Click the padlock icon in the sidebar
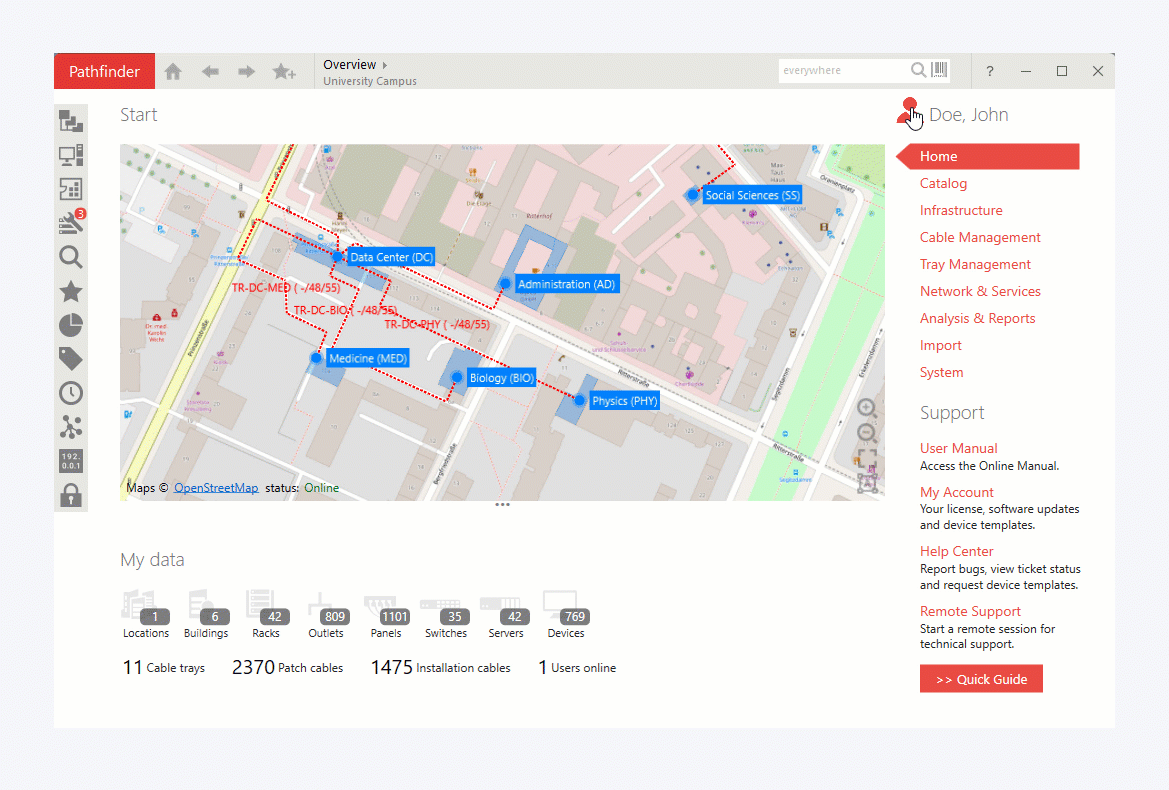Image resolution: width=1169 pixels, height=790 pixels. 71,494
